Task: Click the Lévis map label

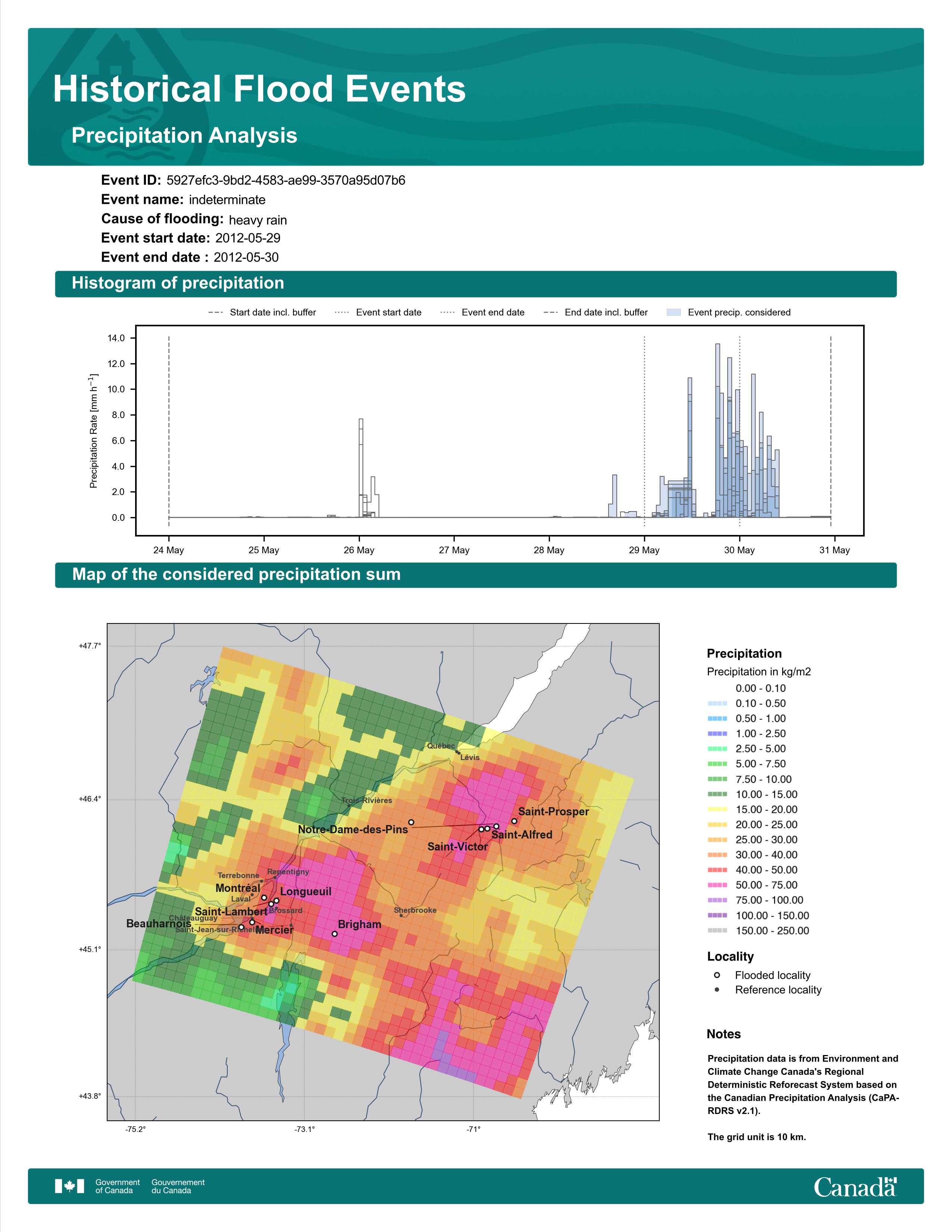Action: pyautogui.click(x=470, y=757)
